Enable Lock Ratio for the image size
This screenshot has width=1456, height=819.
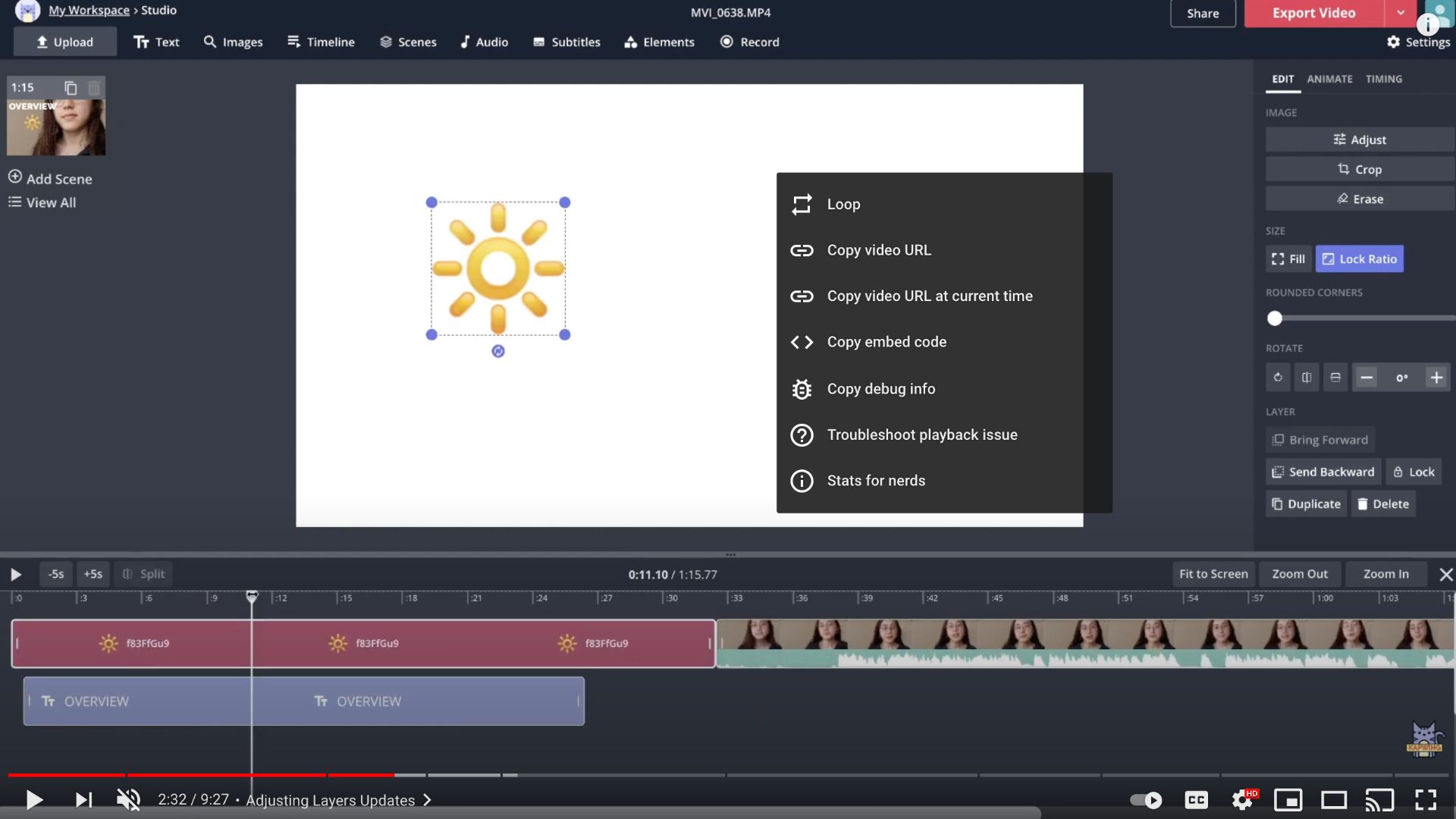coord(1359,259)
